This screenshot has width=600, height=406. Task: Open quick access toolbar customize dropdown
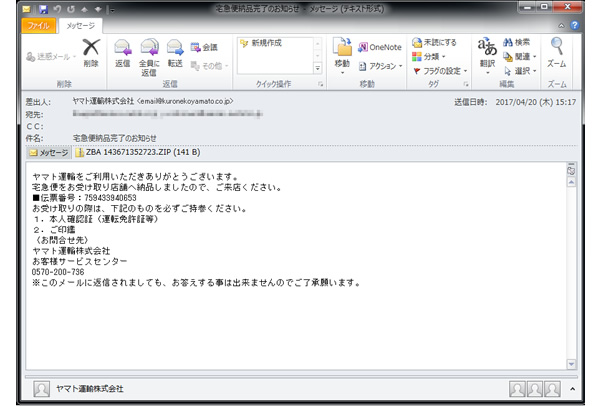[x=112, y=10]
